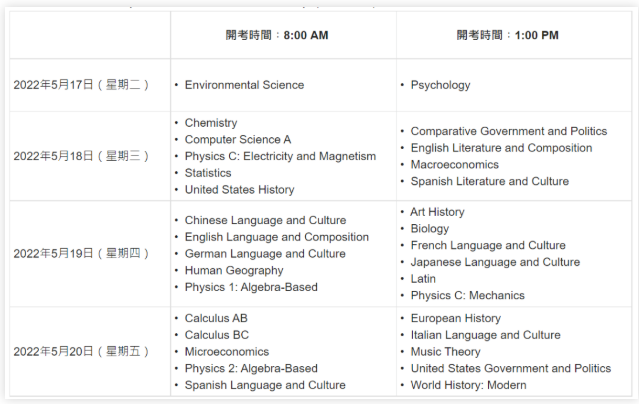
Task: Select Physics C: Mechanics entry
Action: (x=467, y=295)
